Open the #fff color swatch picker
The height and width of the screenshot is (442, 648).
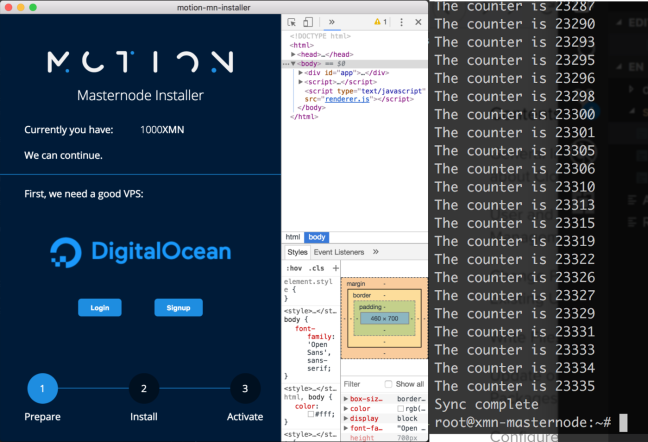coord(311,414)
